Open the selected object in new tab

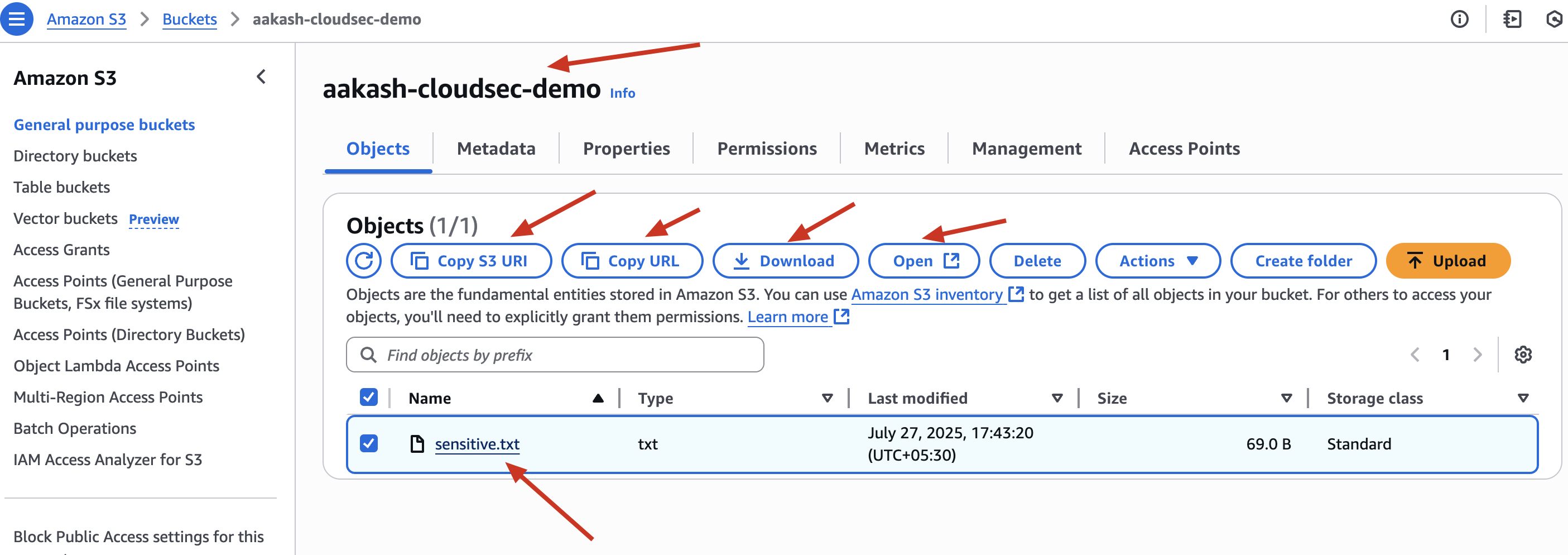[x=924, y=261]
